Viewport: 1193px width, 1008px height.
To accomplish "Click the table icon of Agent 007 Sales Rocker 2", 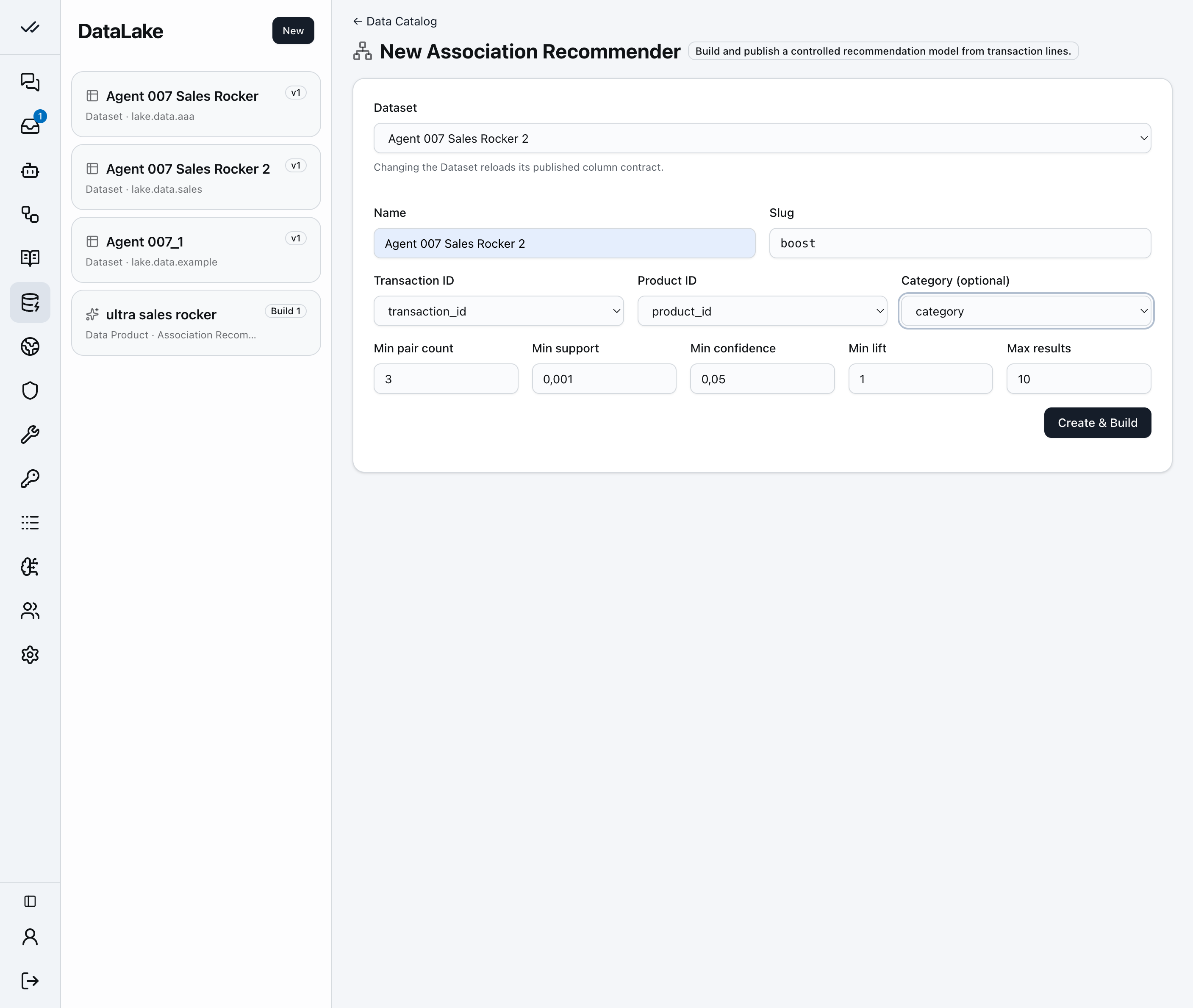I will tap(92, 169).
